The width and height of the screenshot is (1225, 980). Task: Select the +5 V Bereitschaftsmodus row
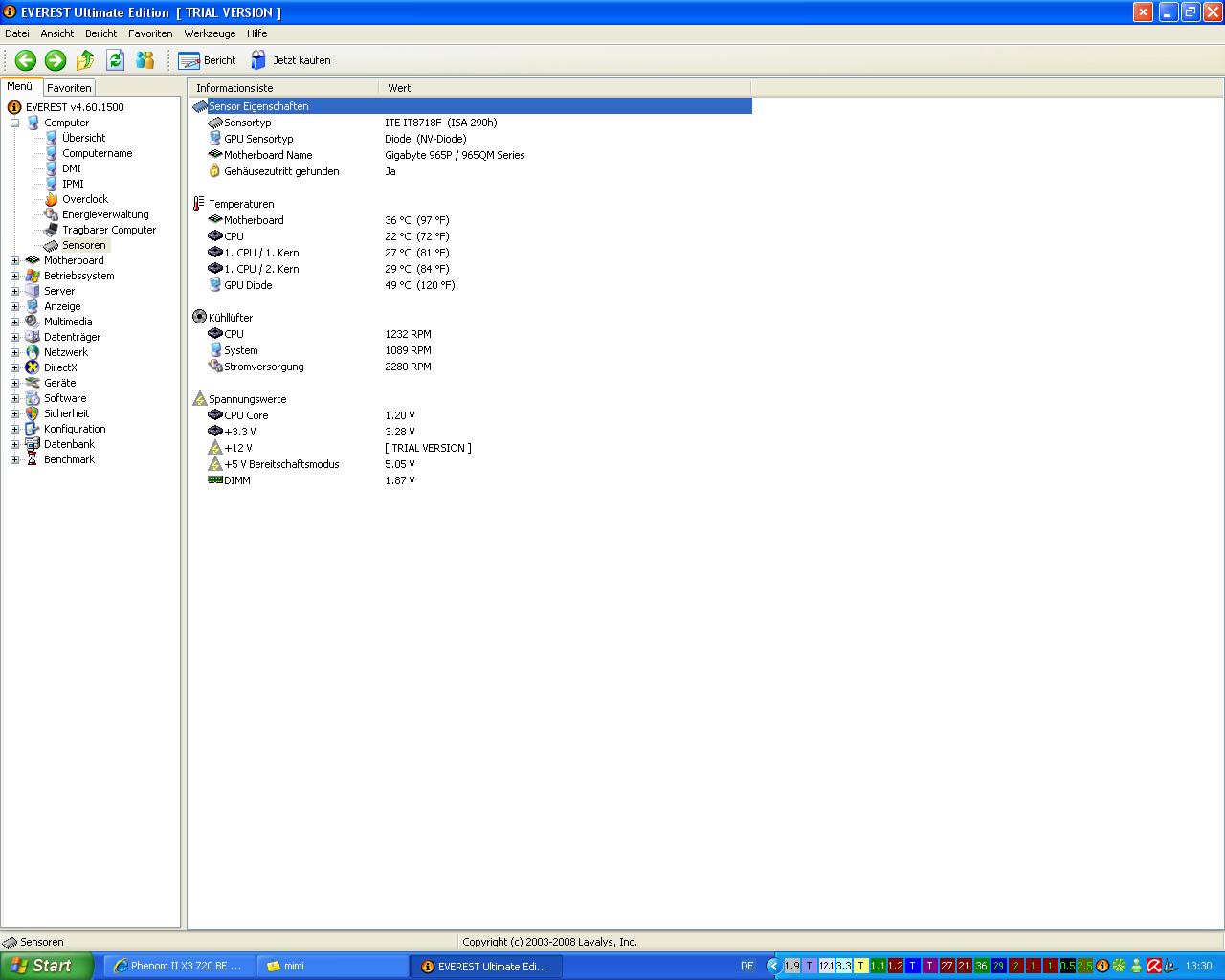pos(471,464)
